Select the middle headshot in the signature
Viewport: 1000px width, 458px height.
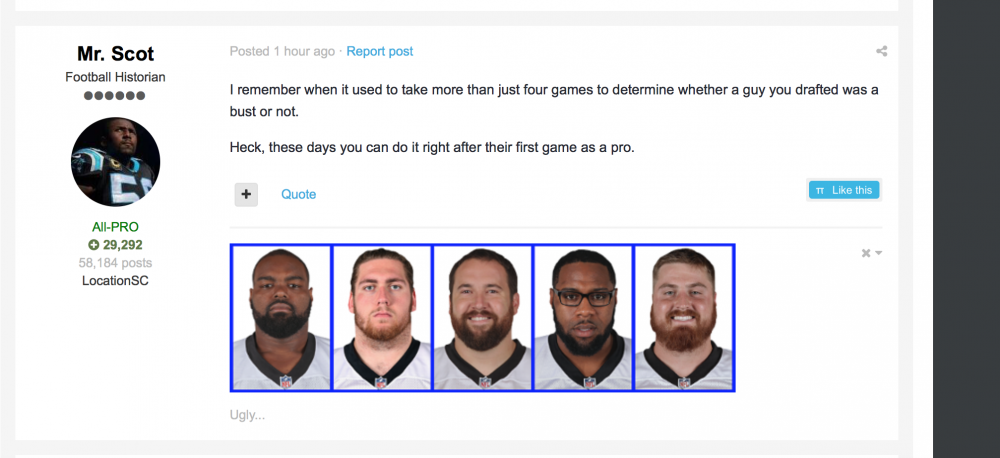point(483,318)
